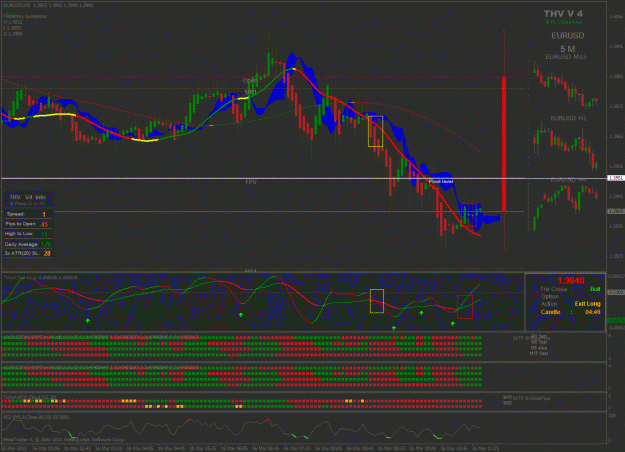Click the 16 Mar 02:05 time axis label
This screenshot has width=625, height=452.
(x=46, y=448)
